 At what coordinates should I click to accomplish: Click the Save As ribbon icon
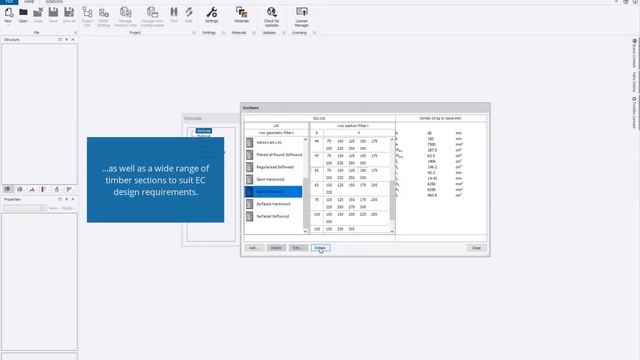(69, 13)
